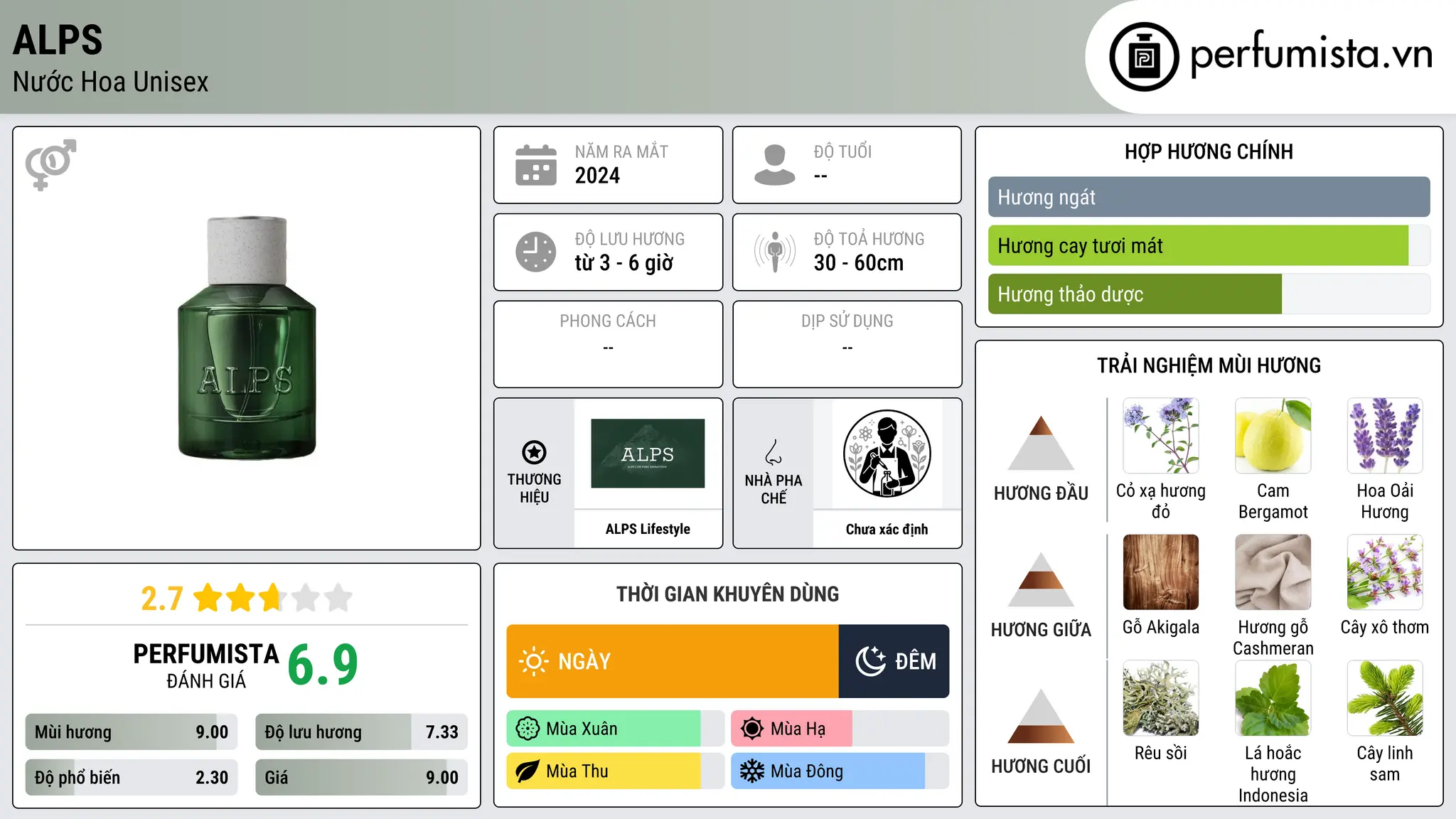Click the Nước Hoa Unisex subtitle

coord(110,82)
